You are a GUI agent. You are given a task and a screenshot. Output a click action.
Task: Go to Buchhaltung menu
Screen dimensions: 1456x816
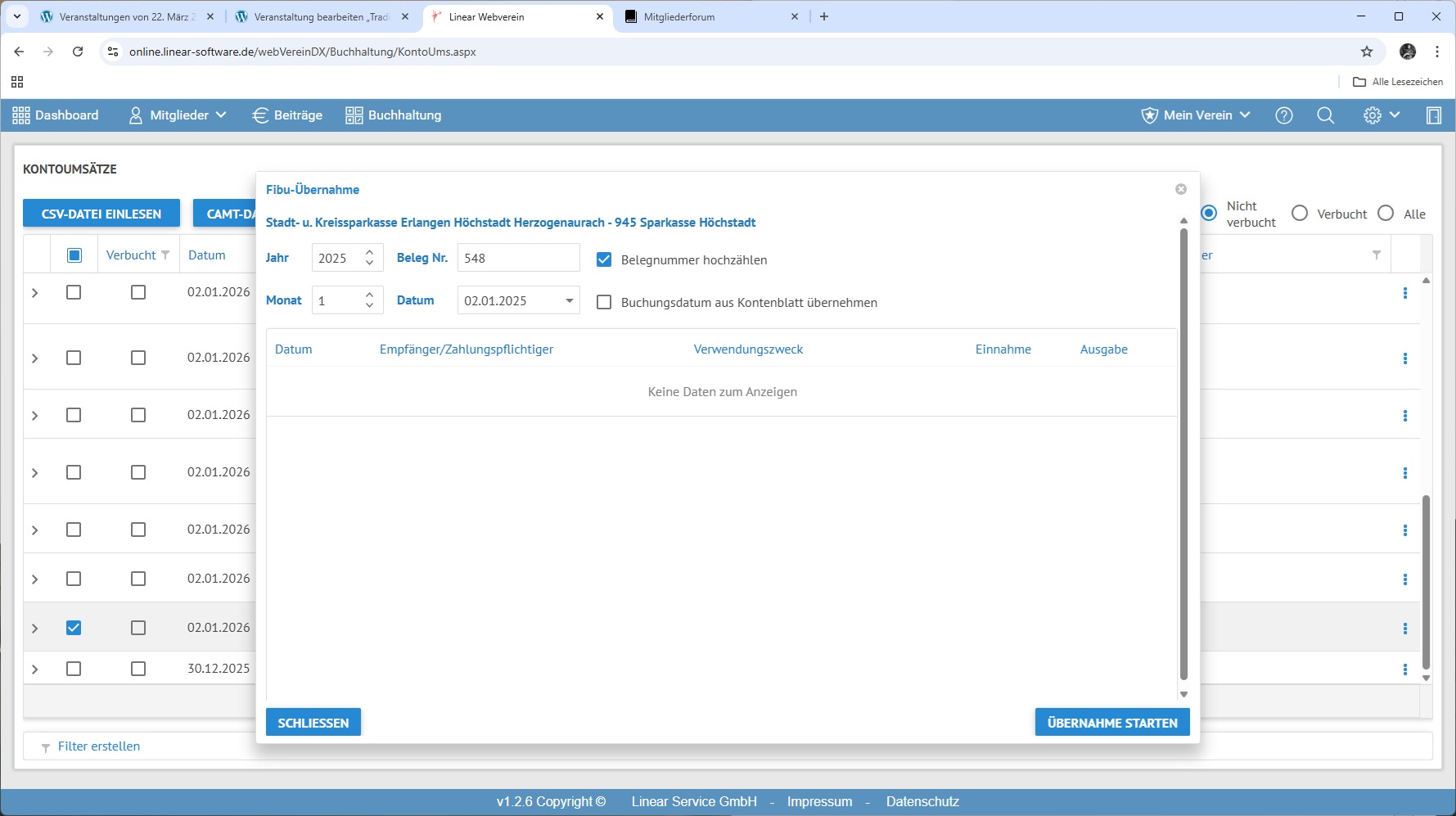[x=394, y=115]
